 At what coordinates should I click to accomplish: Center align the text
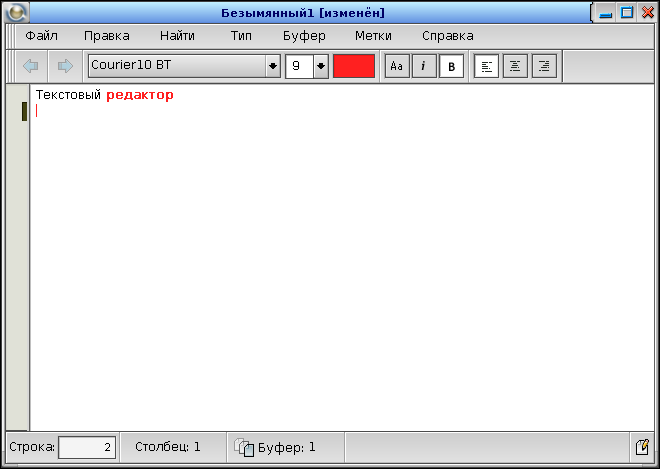point(515,66)
